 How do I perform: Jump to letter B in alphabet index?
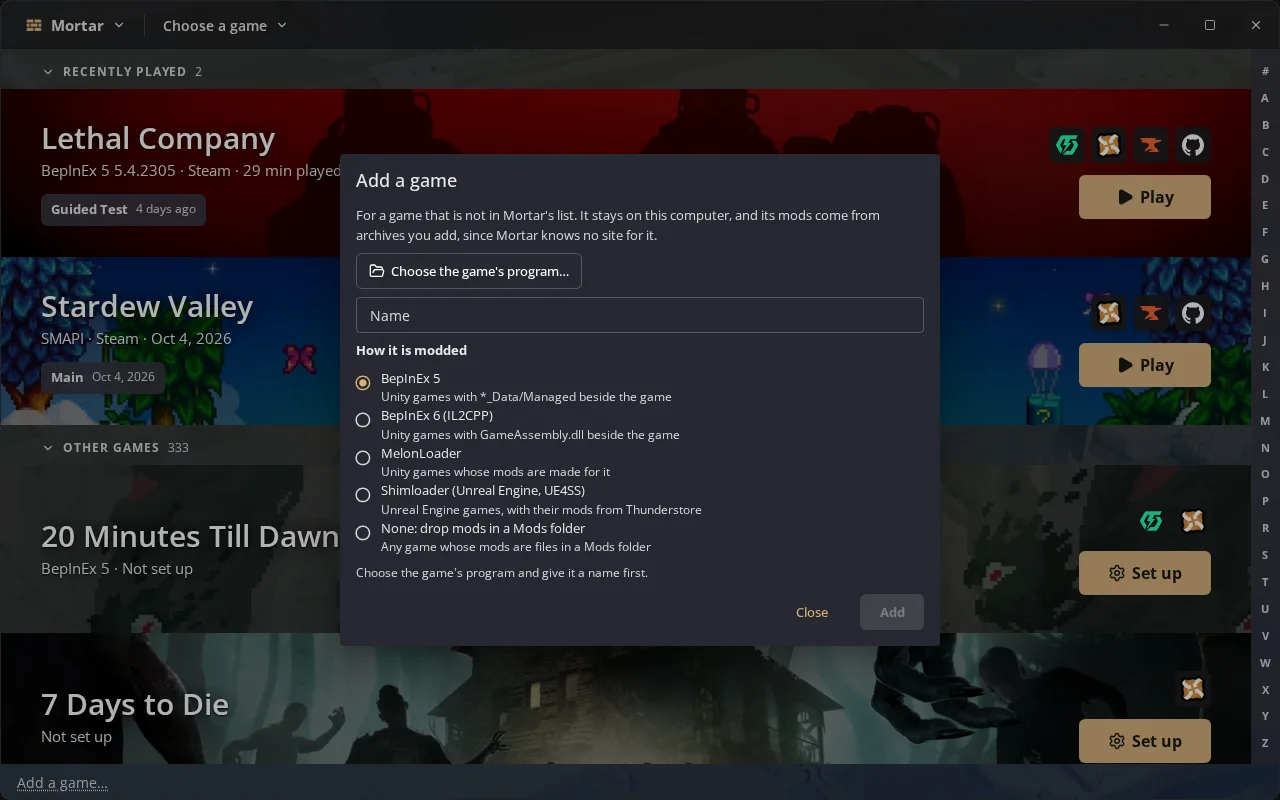[1265, 125]
